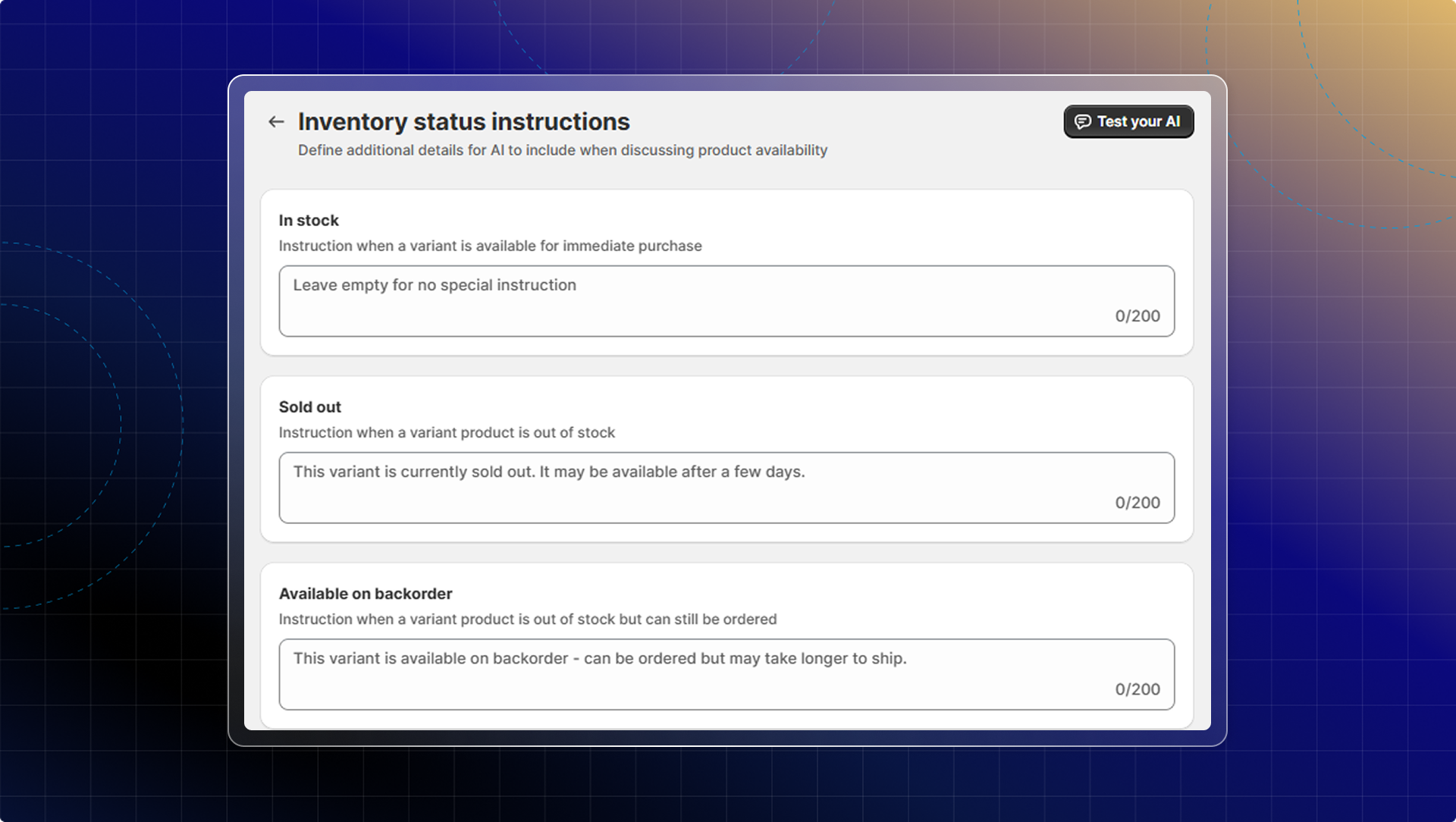Click the Sold out section heading

pyautogui.click(x=310, y=407)
